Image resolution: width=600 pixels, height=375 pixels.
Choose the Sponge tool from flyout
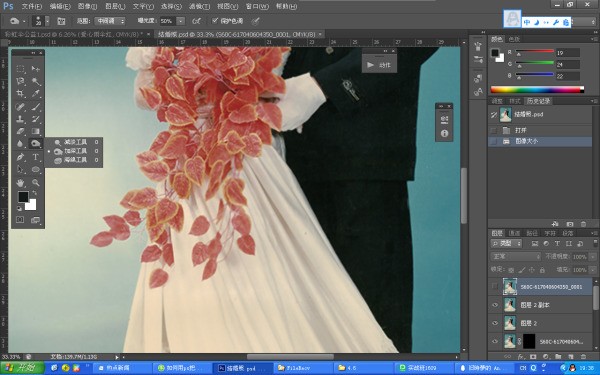76,160
